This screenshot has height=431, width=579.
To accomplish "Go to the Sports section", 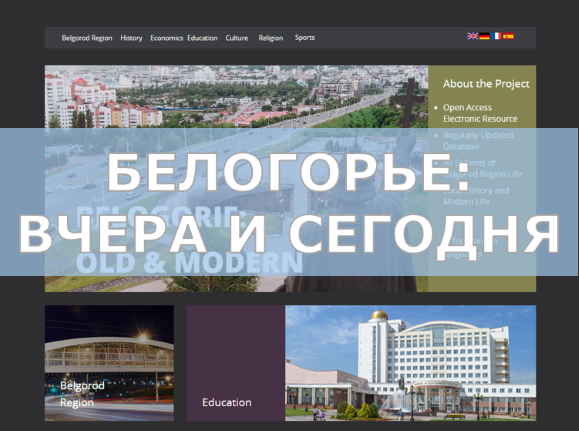I will point(305,38).
